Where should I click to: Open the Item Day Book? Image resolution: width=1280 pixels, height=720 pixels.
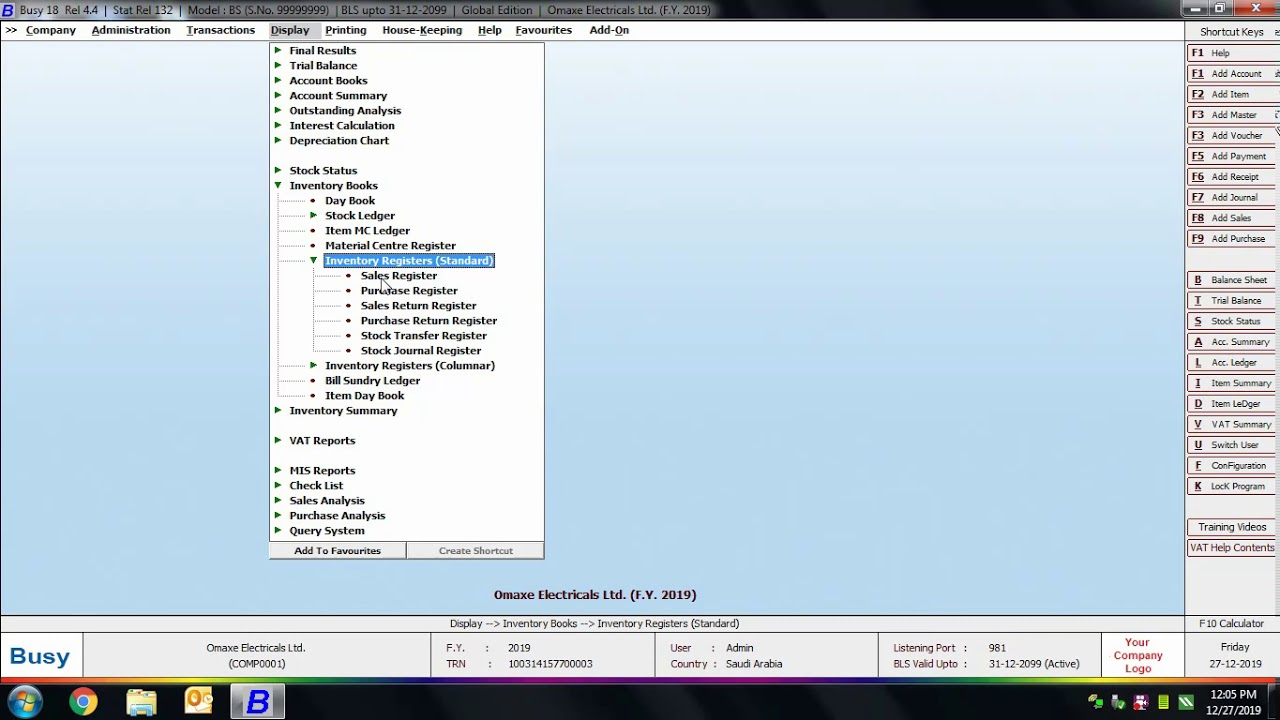coord(365,396)
